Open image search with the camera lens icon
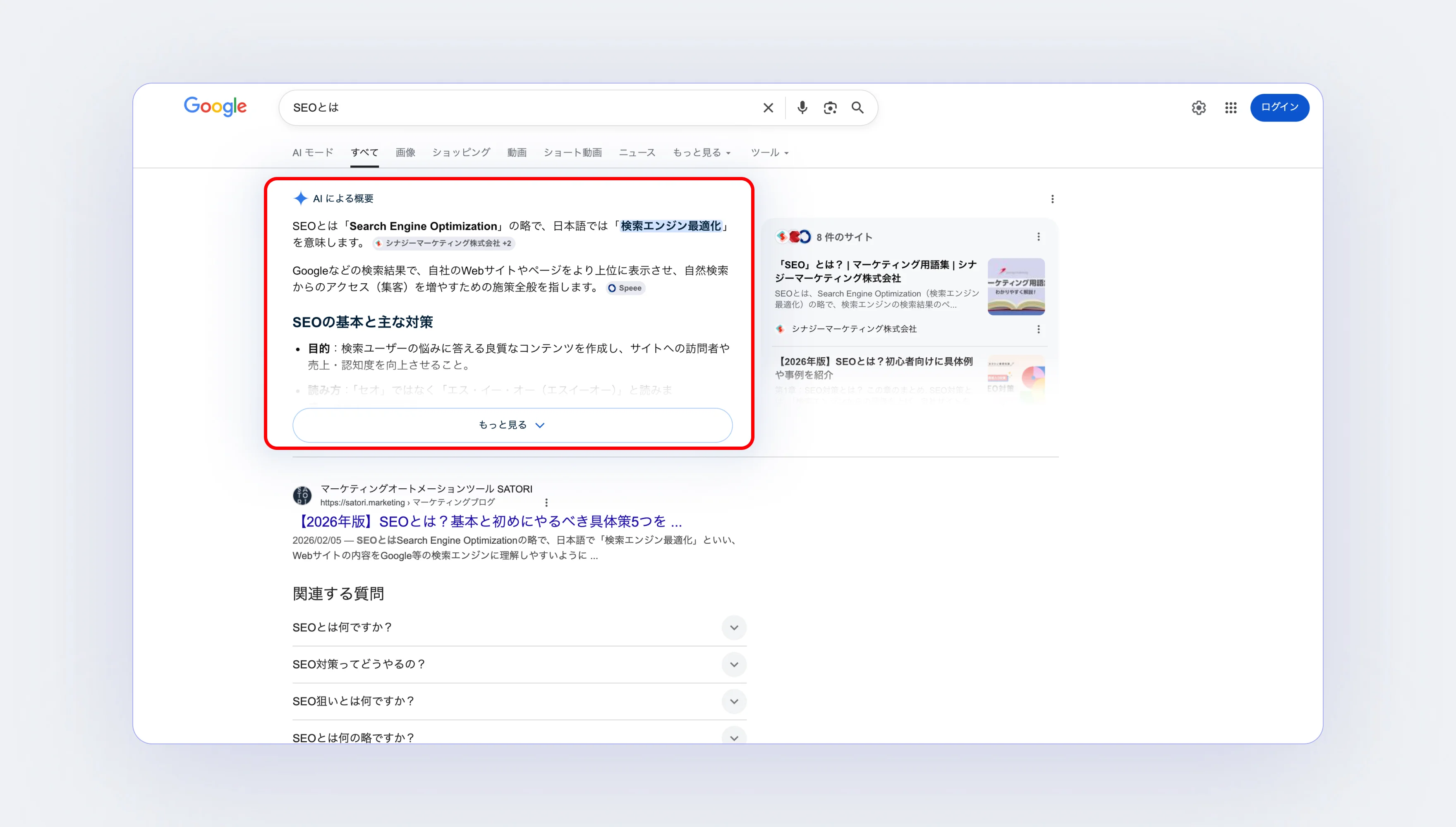This screenshot has height=827, width=1456. pyautogui.click(x=830, y=108)
